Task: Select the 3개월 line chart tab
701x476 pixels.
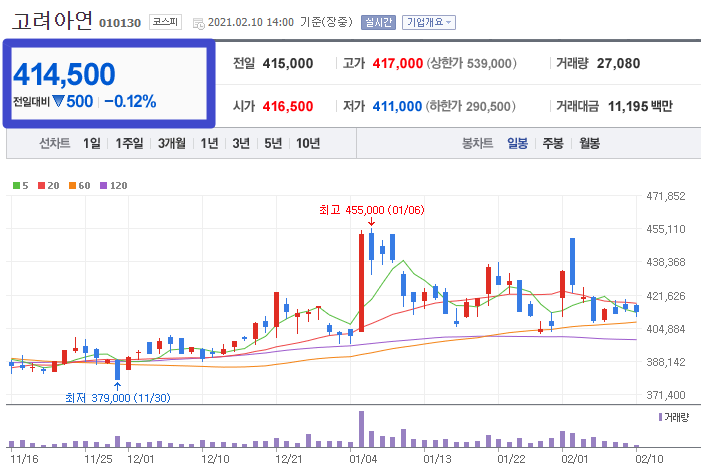Action: point(172,143)
